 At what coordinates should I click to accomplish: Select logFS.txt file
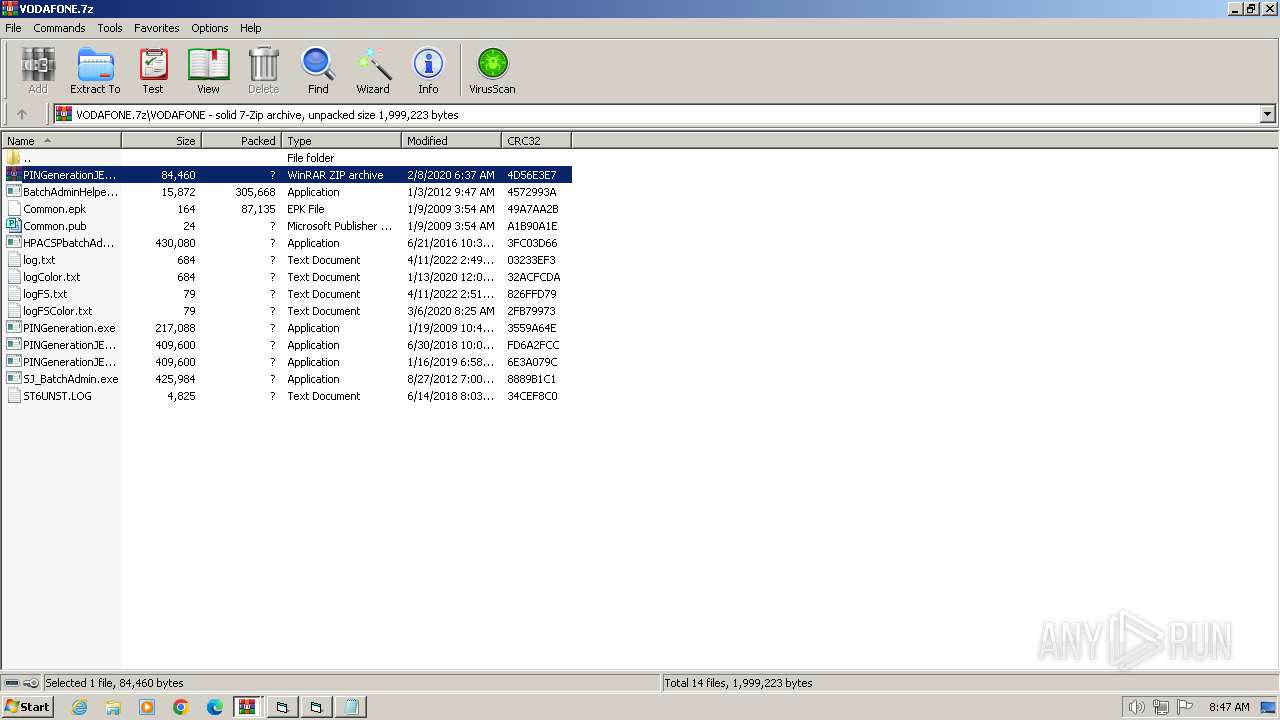(287, 294)
